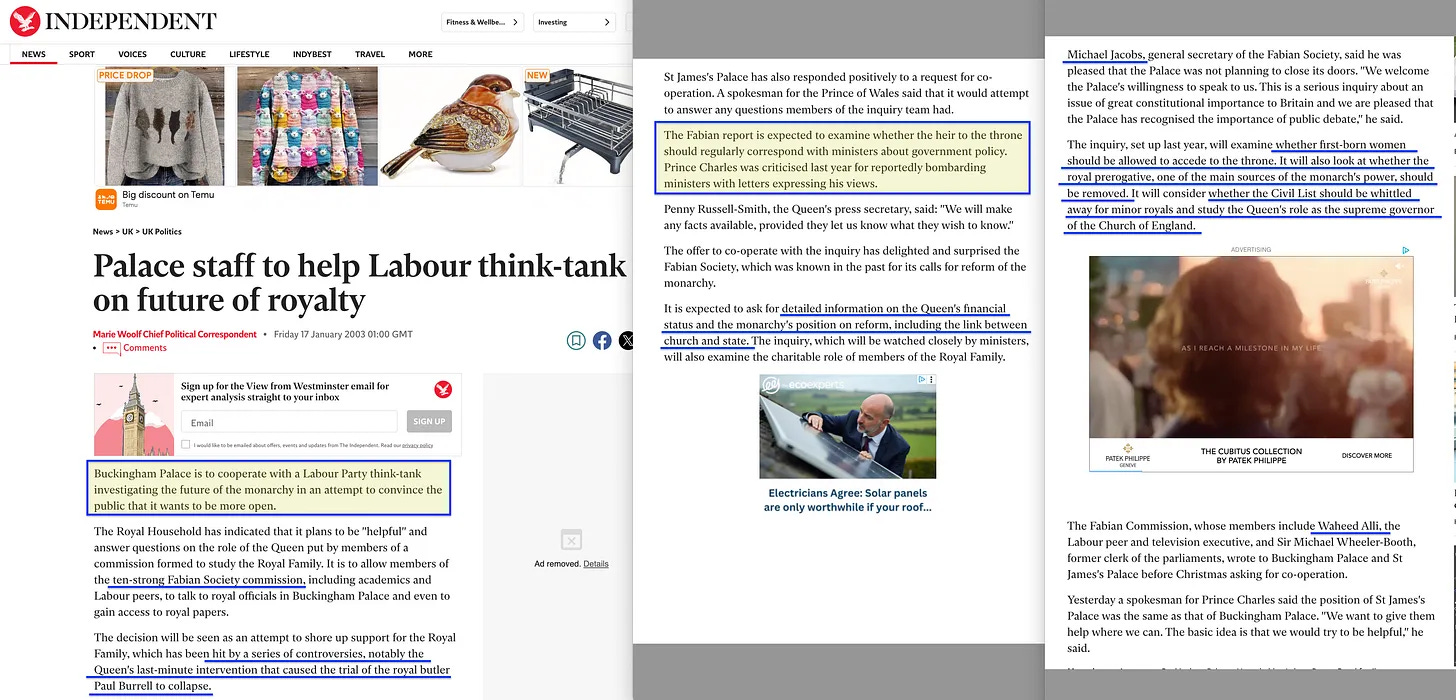1456x700 pixels.
Task: Click the SIGN UP button
Action: tap(429, 422)
